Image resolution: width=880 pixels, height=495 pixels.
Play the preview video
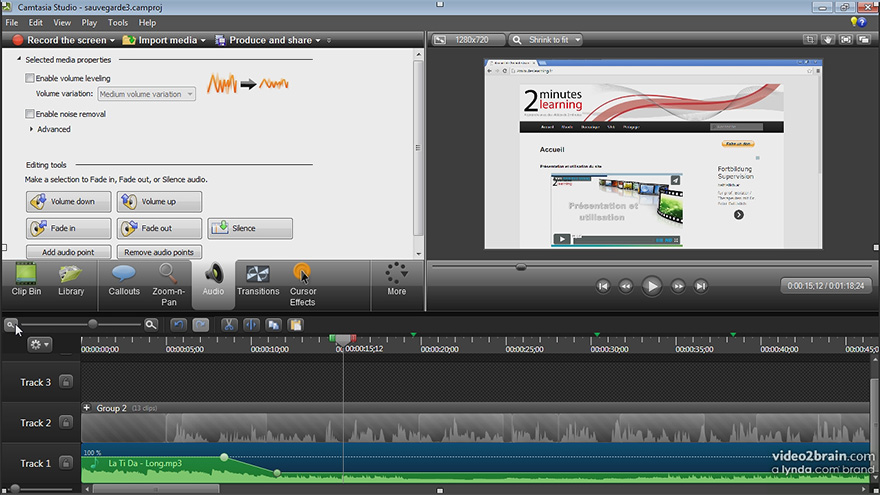coord(652,286)
